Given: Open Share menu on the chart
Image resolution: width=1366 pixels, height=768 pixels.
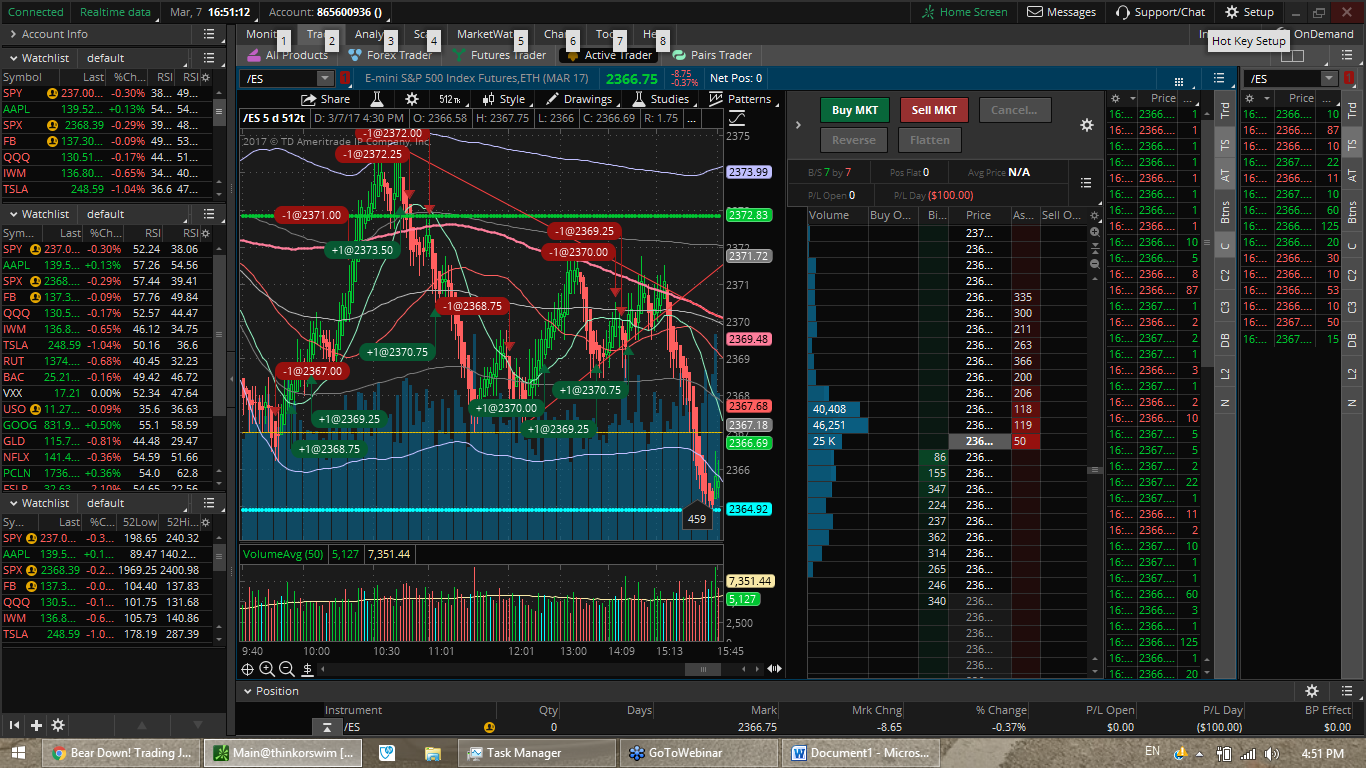Looking at the screenshot, I should (x=326, y=99).
